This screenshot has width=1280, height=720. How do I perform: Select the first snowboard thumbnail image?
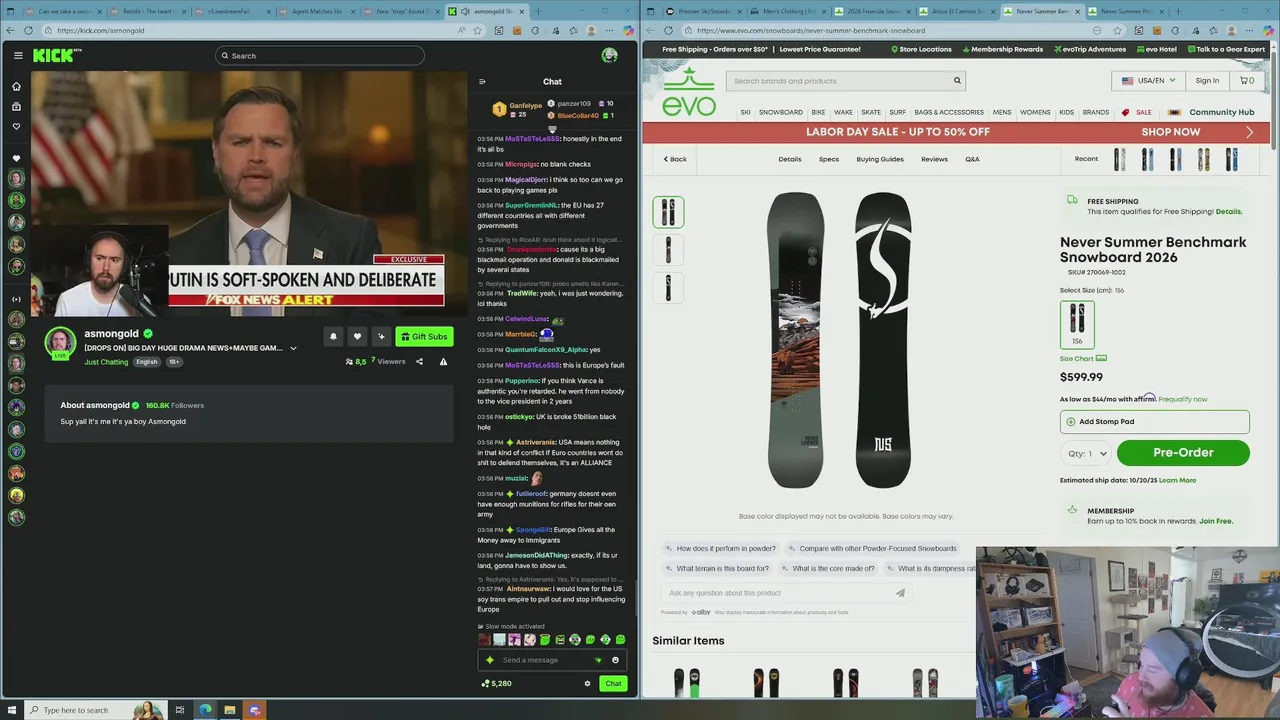(x=668, y=212)
